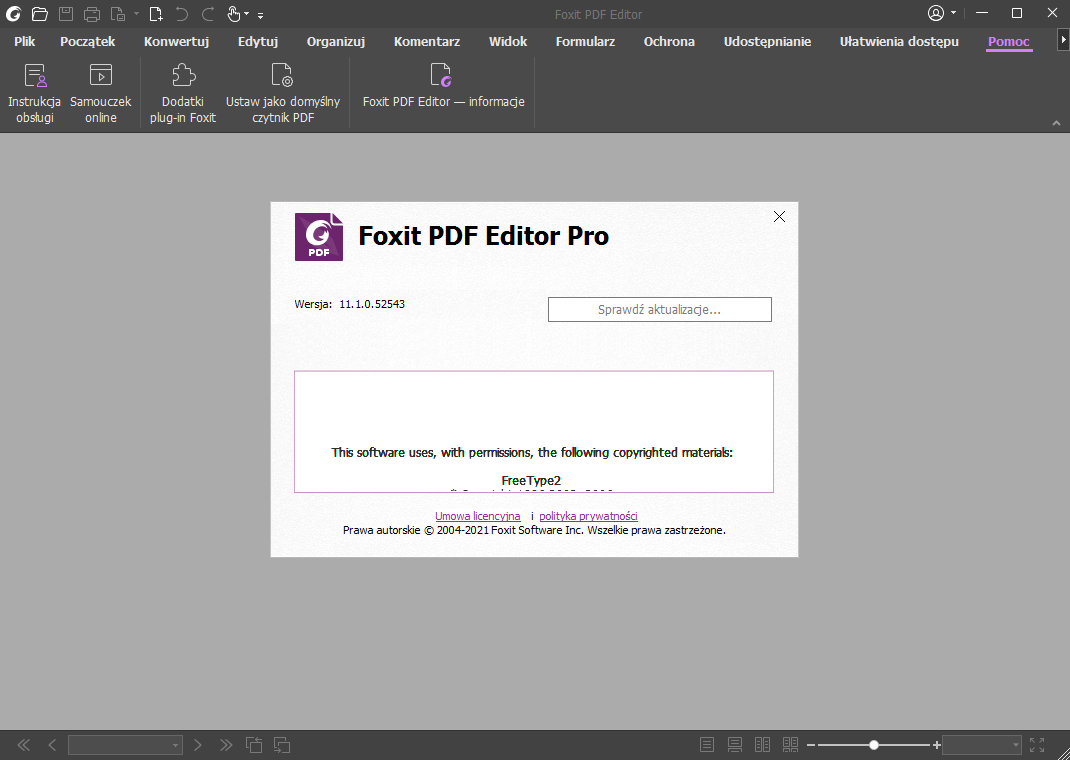Open the page number combo box

(125, 745)
